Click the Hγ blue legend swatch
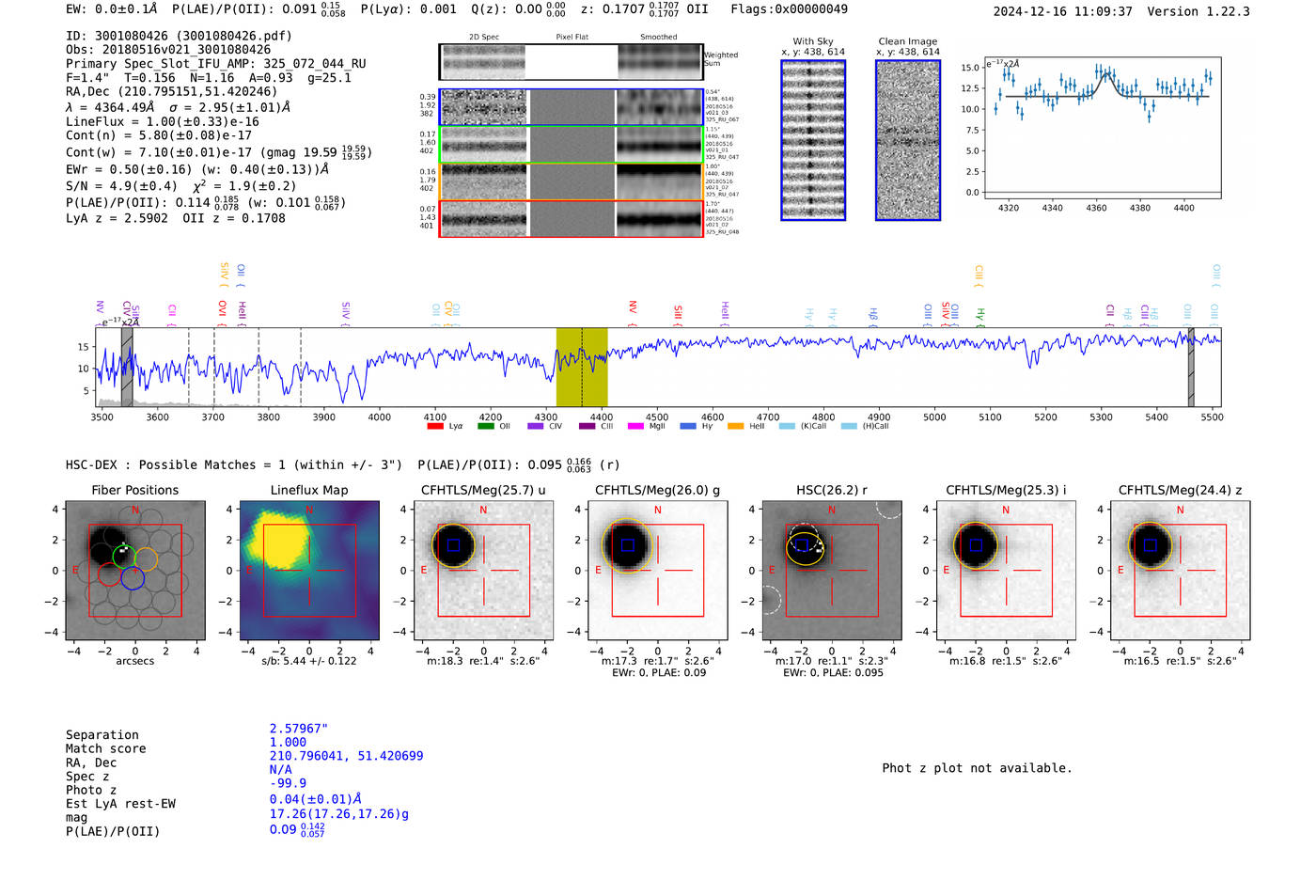 [x=688, y=426]
